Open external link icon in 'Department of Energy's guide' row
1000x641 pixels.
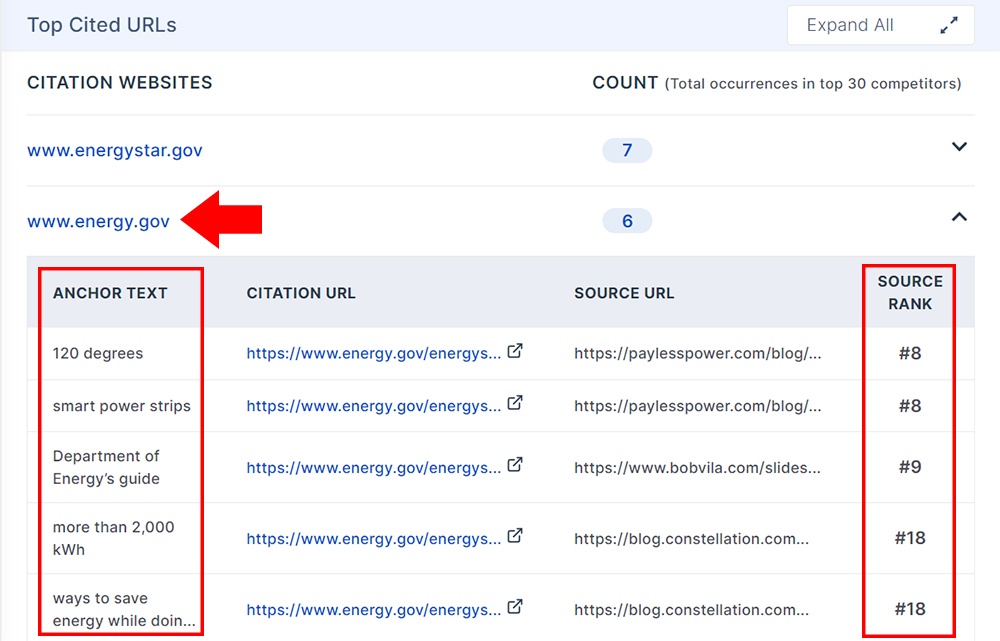point(515,465)
